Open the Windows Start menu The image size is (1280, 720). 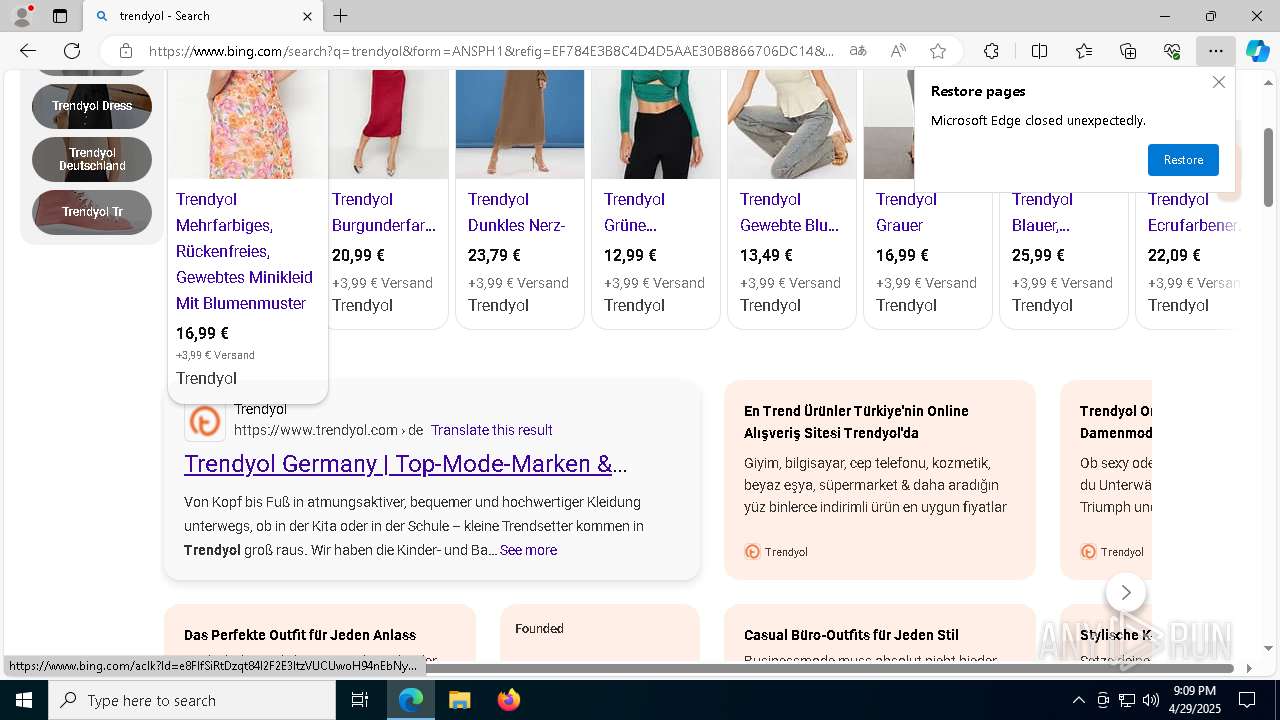click(24, 700)
